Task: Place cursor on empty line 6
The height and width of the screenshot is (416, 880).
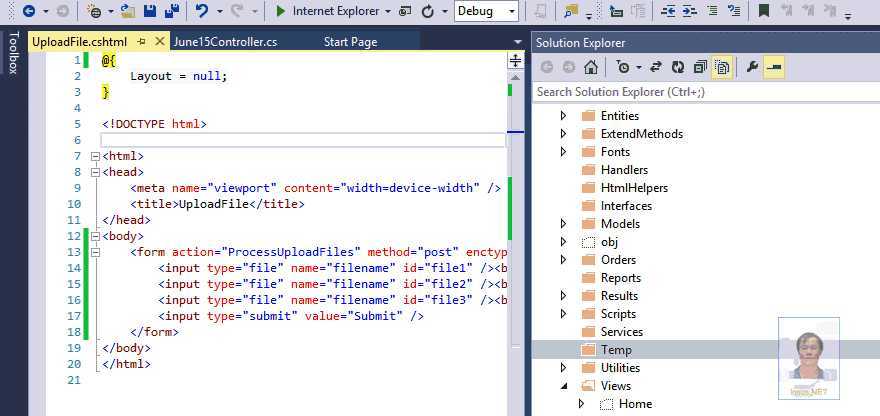Action: (x=303, y=140)
